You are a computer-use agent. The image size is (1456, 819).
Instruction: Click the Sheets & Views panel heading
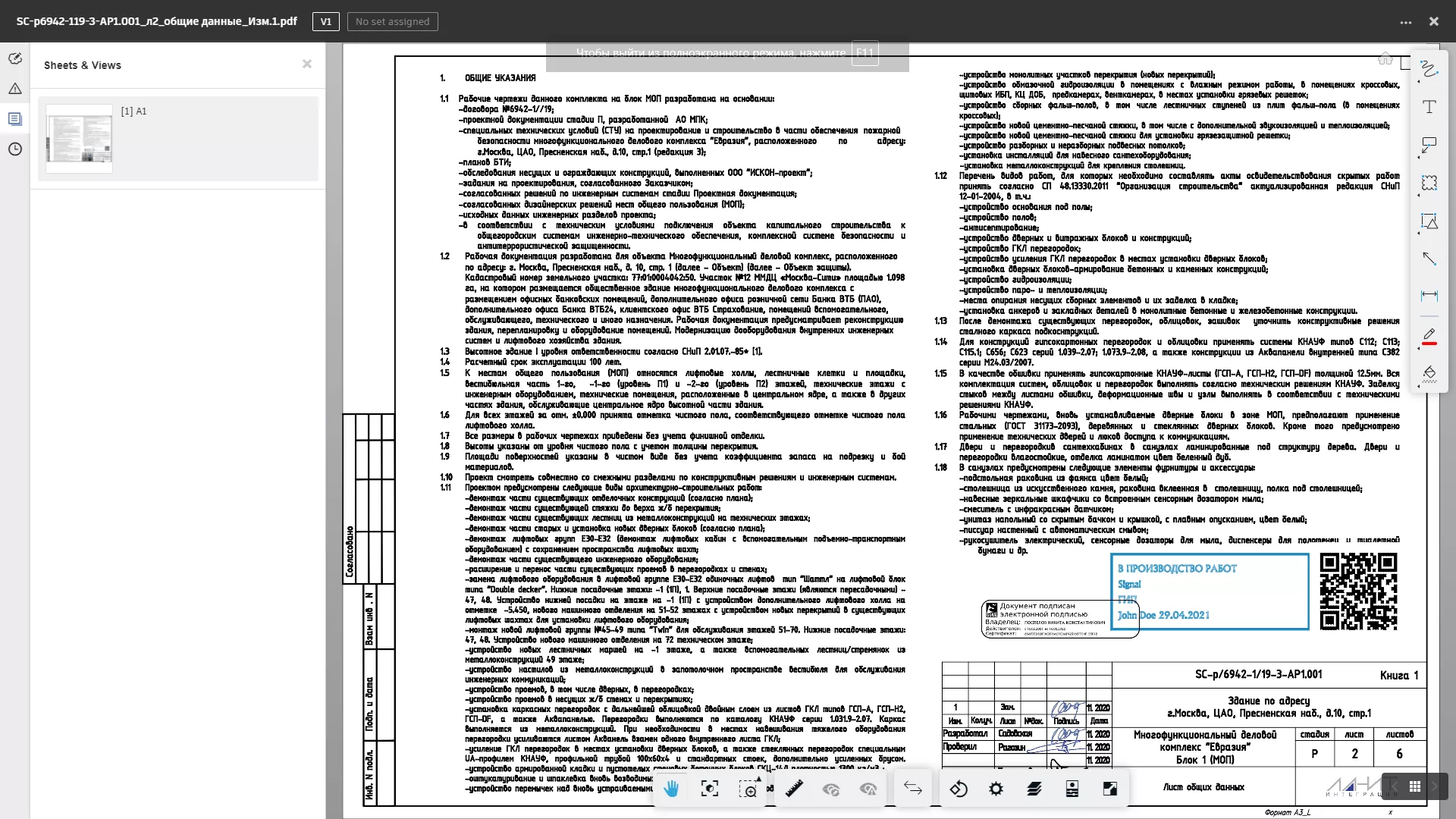pos(83,65)
